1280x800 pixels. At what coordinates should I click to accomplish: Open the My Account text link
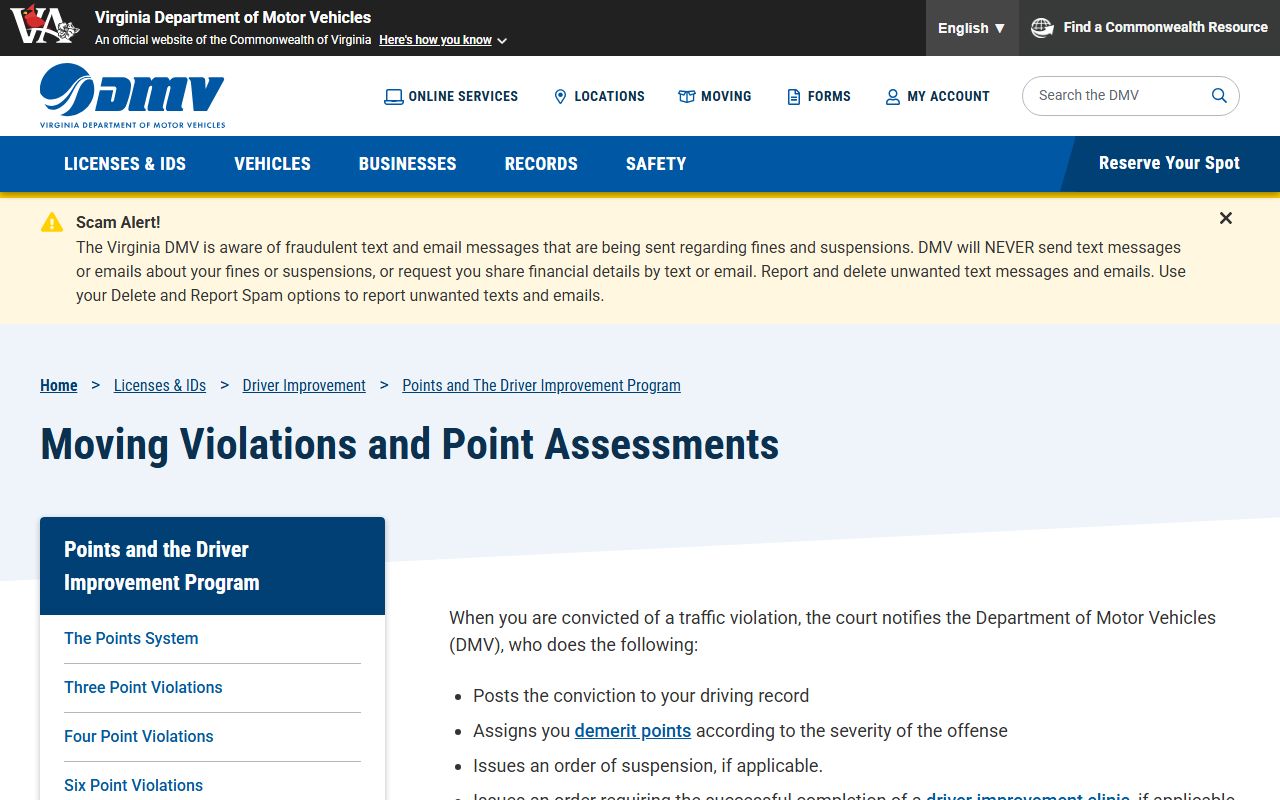point(948,97)
